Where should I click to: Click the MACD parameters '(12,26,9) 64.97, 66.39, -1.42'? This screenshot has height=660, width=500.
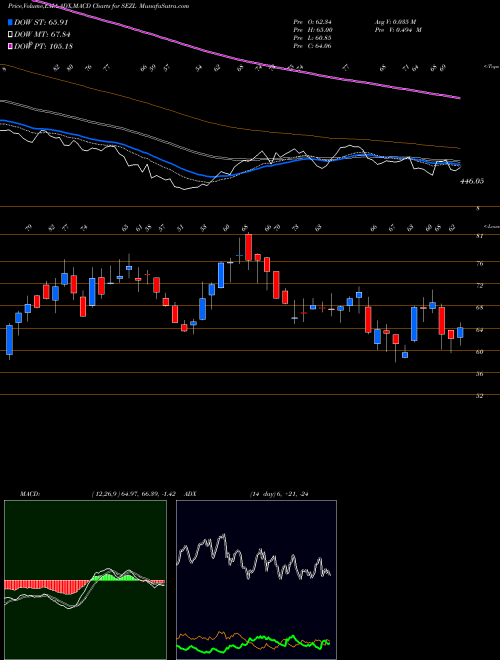(x=136, y=494)
